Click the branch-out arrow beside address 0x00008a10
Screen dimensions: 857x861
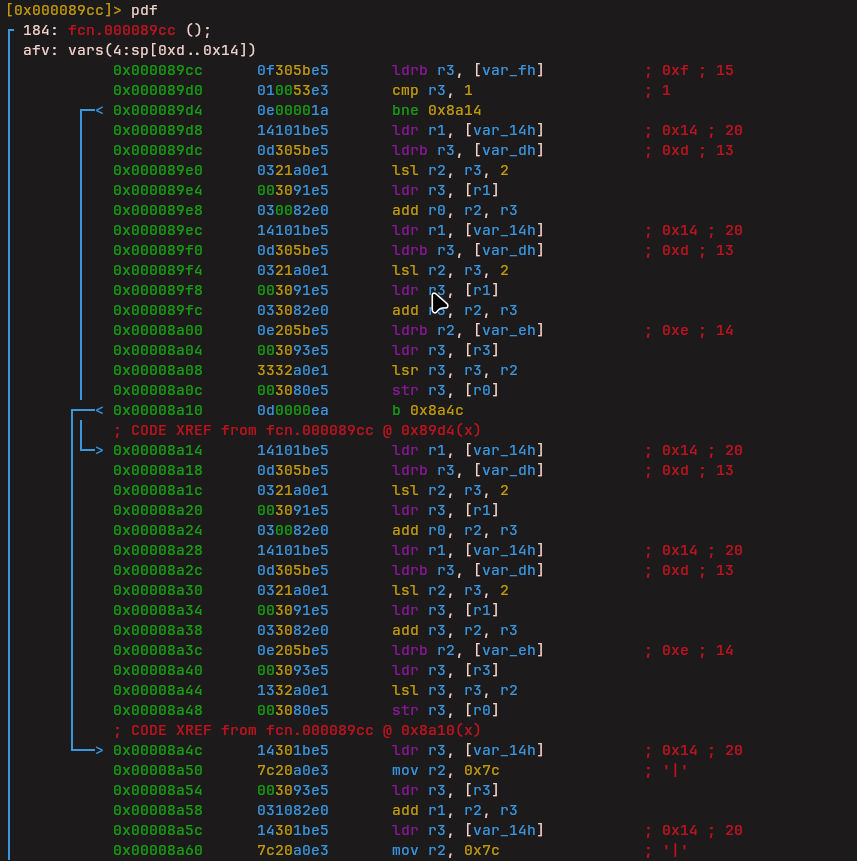click(97, 411)
